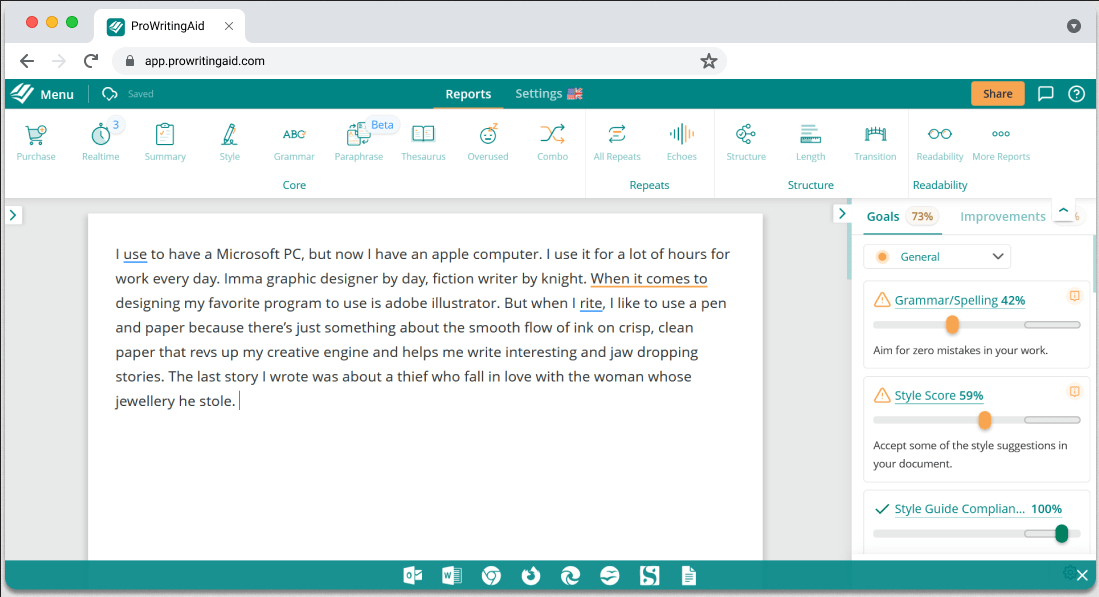The height and width of the screenshot is (597, 1099).
Task: Open the Grammar/Spelling 42% link
Action: [959, 300]
